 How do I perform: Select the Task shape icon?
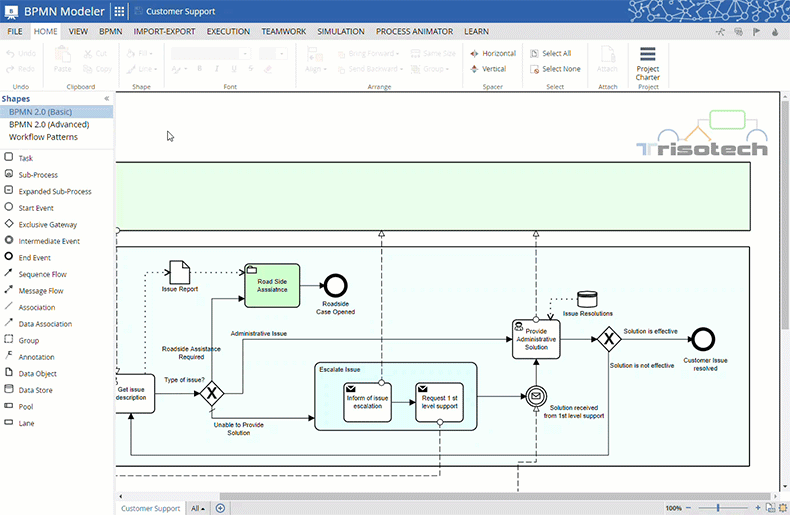9,157
